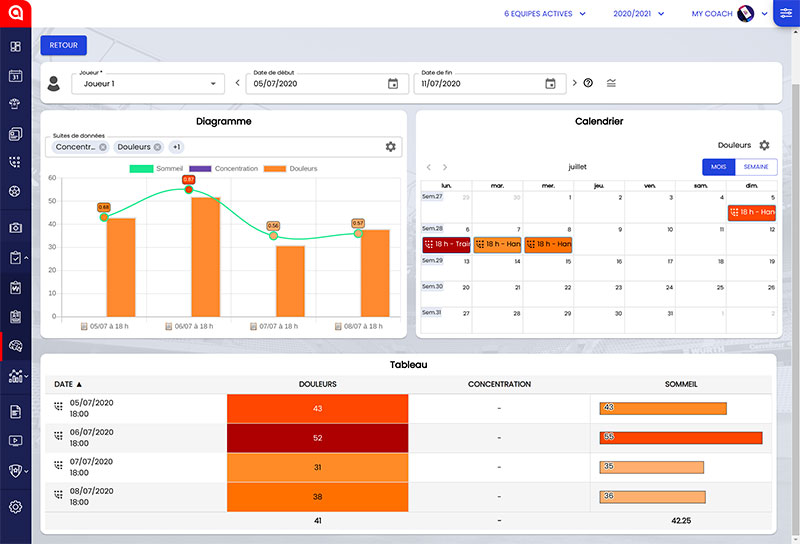This screenshot has width=800, height=544.
Task: Open the dashboard icon in the sidebar
Action: 15,46
